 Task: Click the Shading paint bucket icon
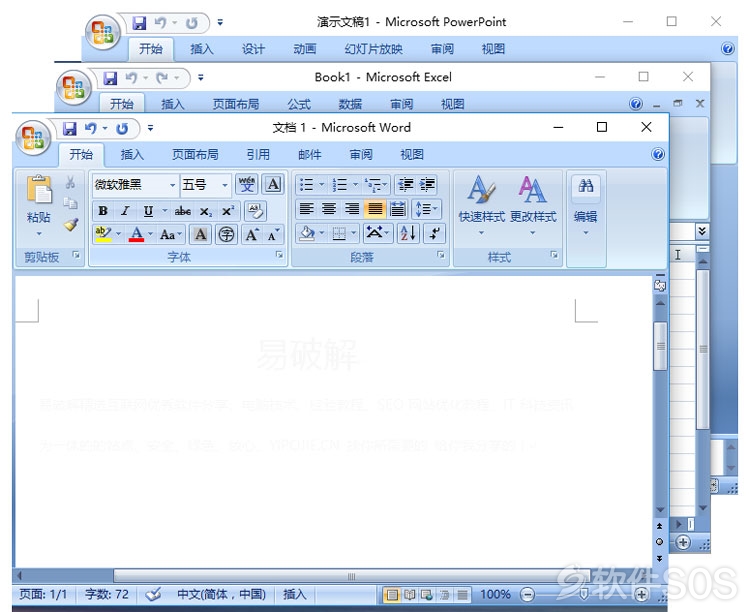pos(307,234)
